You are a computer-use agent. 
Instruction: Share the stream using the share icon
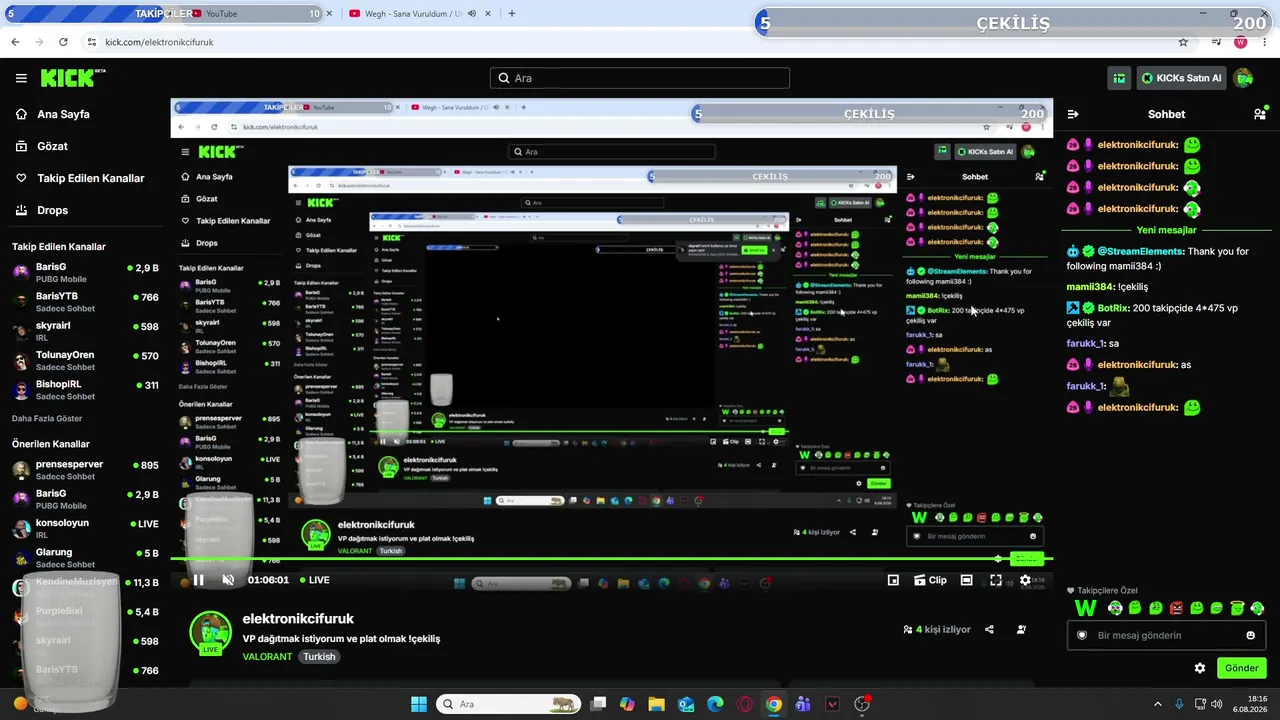989,630
